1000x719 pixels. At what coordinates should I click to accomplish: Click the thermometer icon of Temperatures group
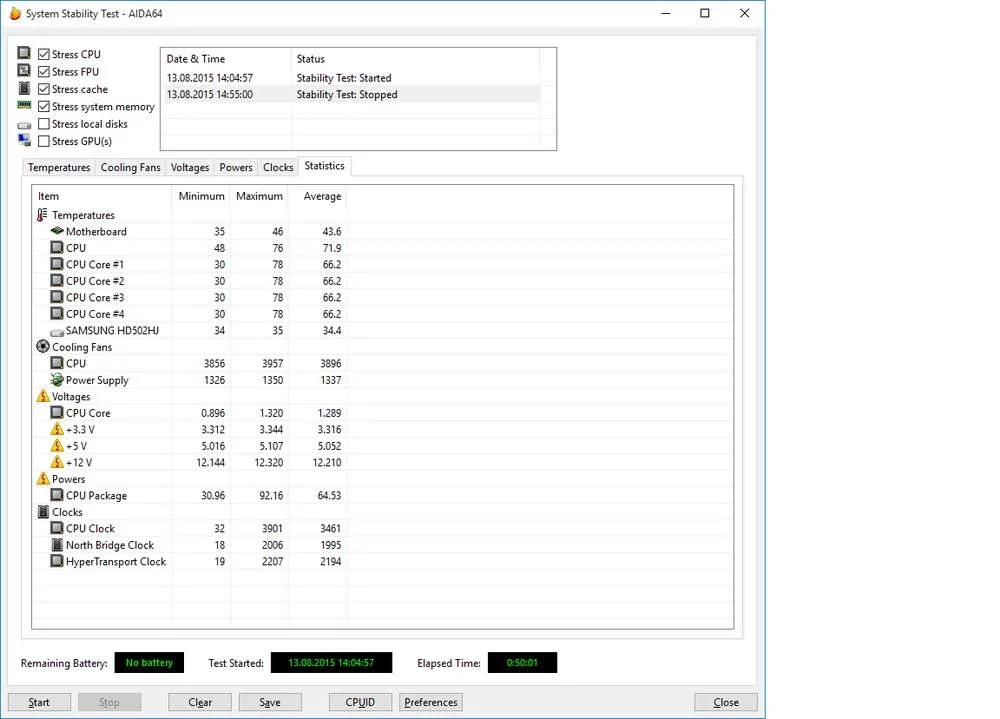(42, 215)
